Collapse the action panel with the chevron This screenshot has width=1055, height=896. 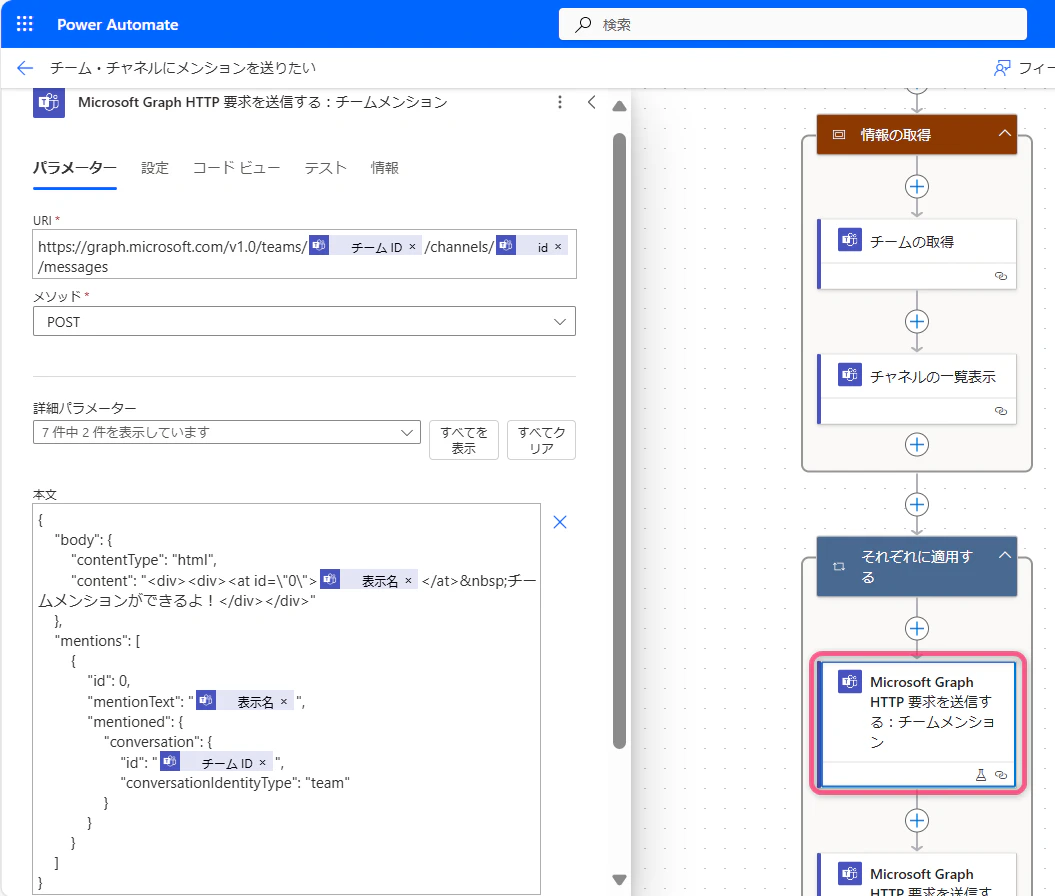tap(591, 102)
